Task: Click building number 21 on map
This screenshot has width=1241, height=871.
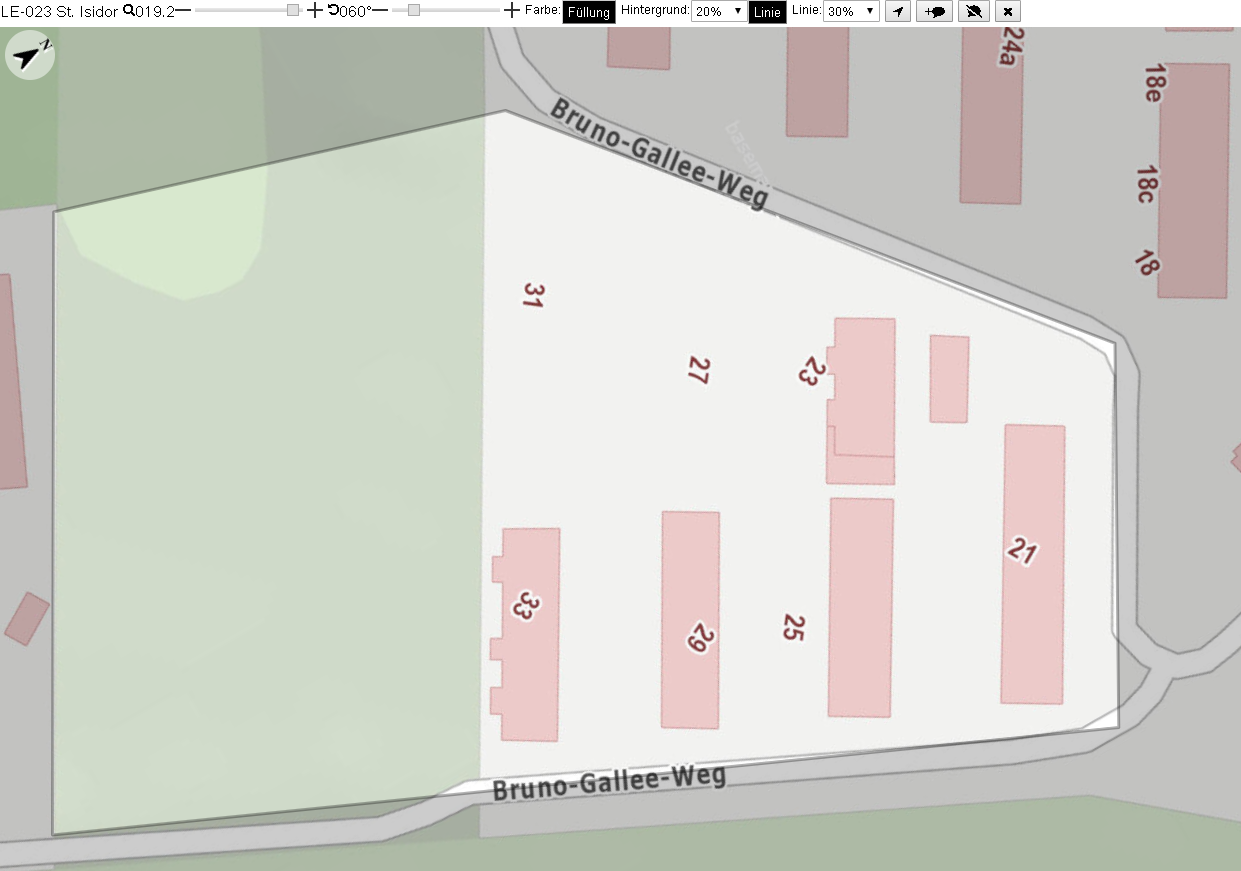Action: coord(1023,551)
